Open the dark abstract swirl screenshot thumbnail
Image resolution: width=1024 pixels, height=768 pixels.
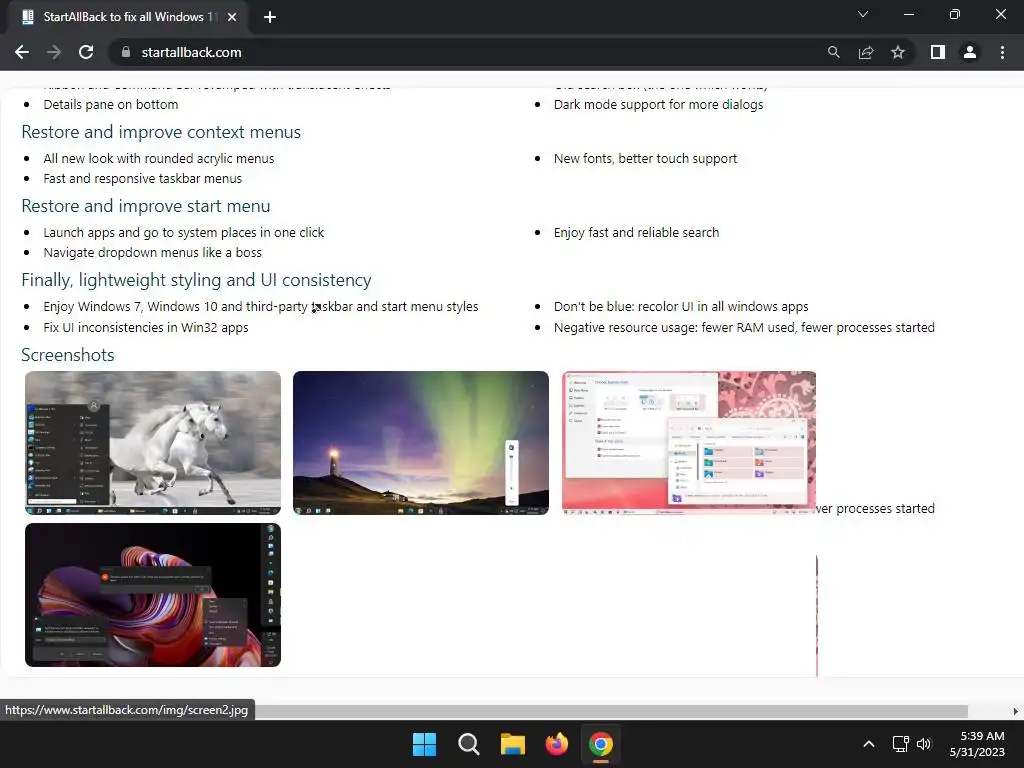click(x=153, y=595)
